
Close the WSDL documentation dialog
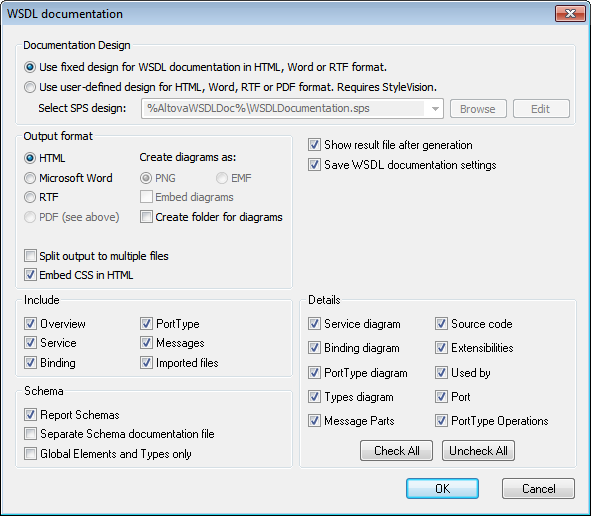coord(570,14)
